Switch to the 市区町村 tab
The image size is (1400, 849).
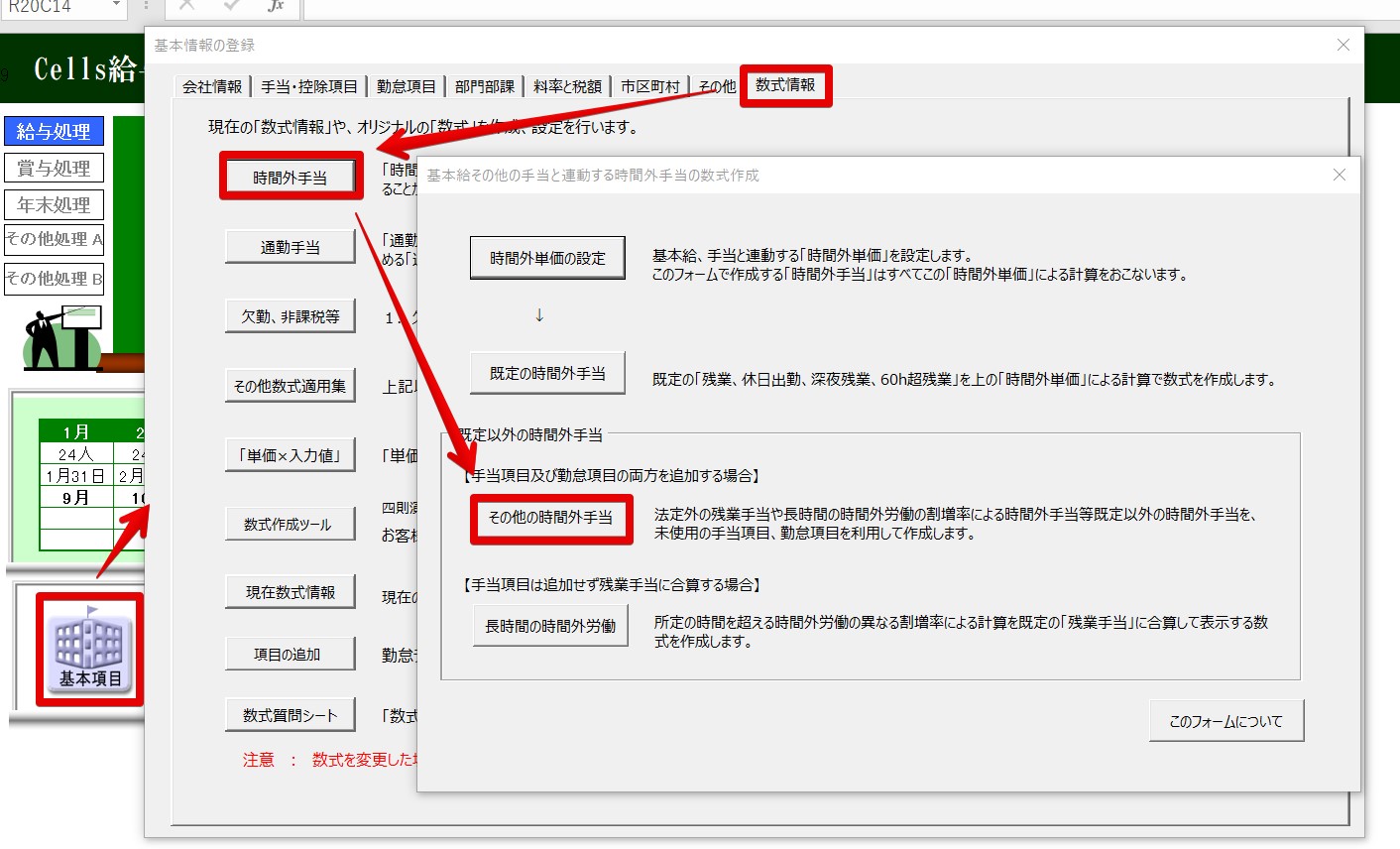point(650,87)
